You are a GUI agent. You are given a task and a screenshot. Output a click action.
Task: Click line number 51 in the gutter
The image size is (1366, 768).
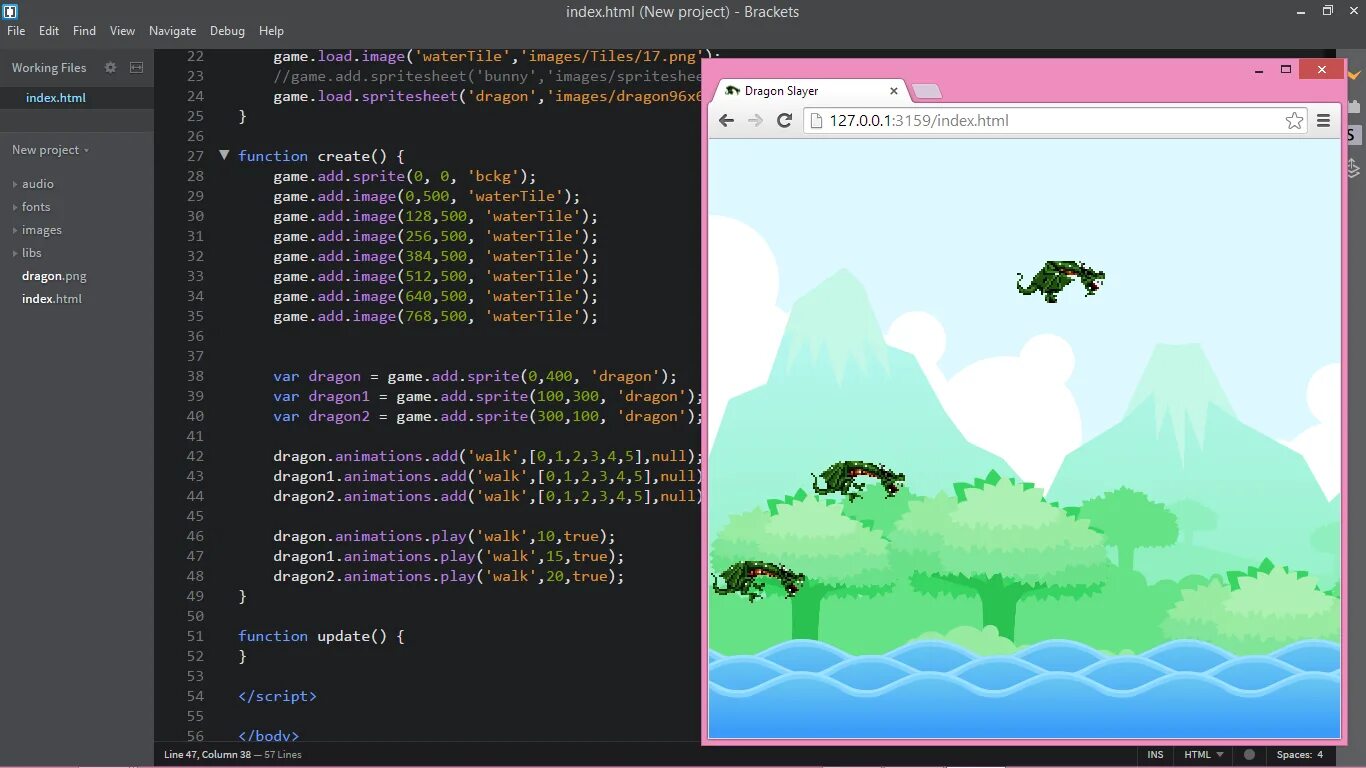pos(195,636)
